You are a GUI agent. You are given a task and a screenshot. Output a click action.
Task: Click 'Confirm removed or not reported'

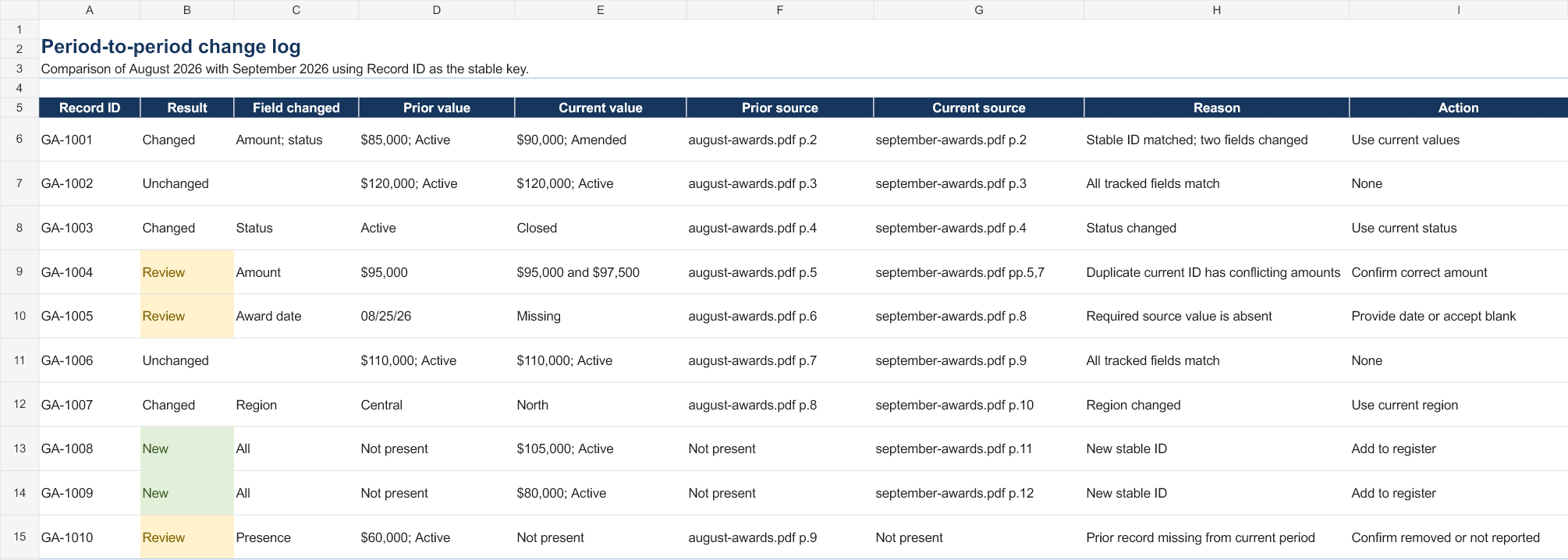point(1459,537)
